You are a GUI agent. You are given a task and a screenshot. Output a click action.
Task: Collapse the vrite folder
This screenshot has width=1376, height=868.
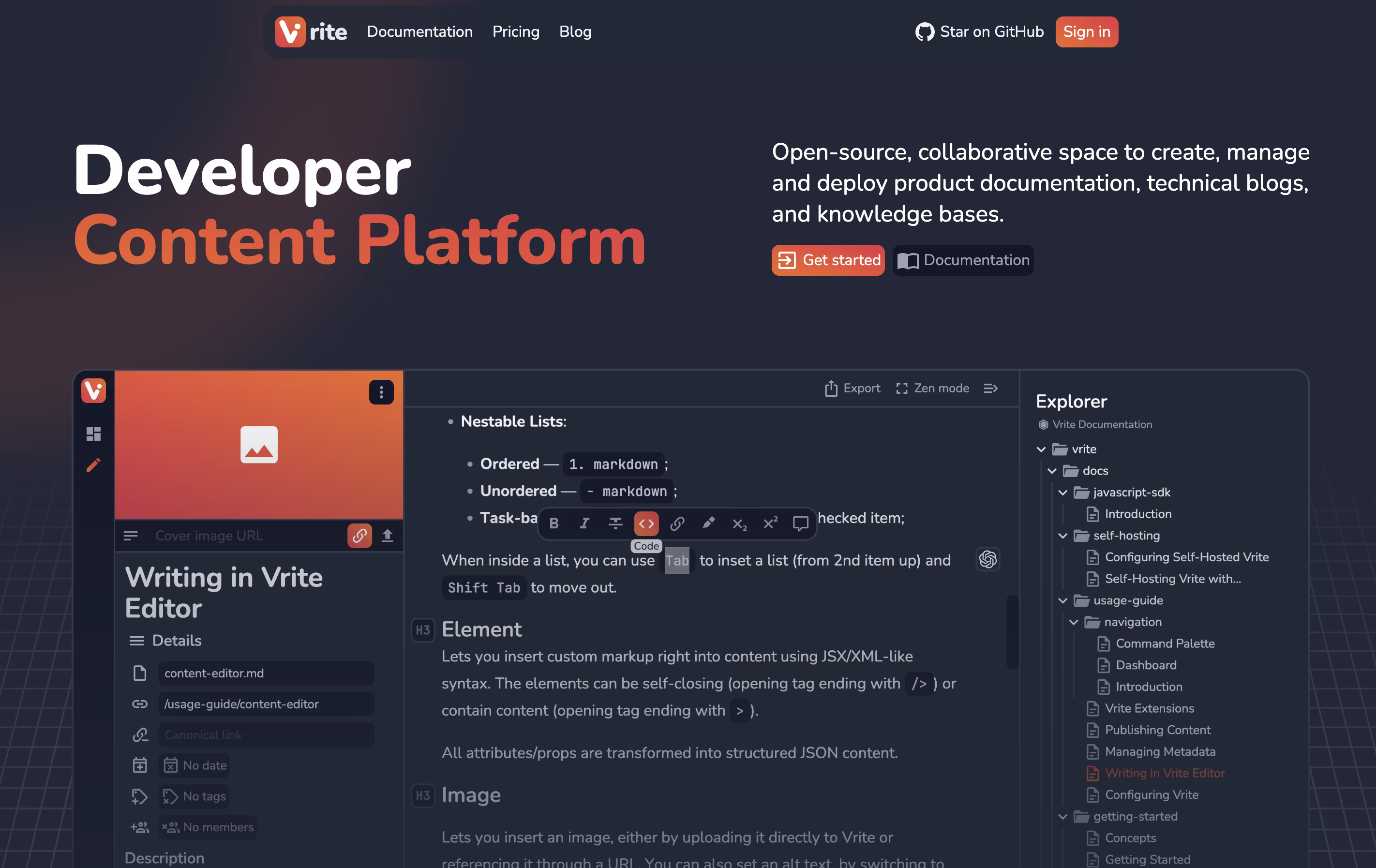click(1041, 449)
